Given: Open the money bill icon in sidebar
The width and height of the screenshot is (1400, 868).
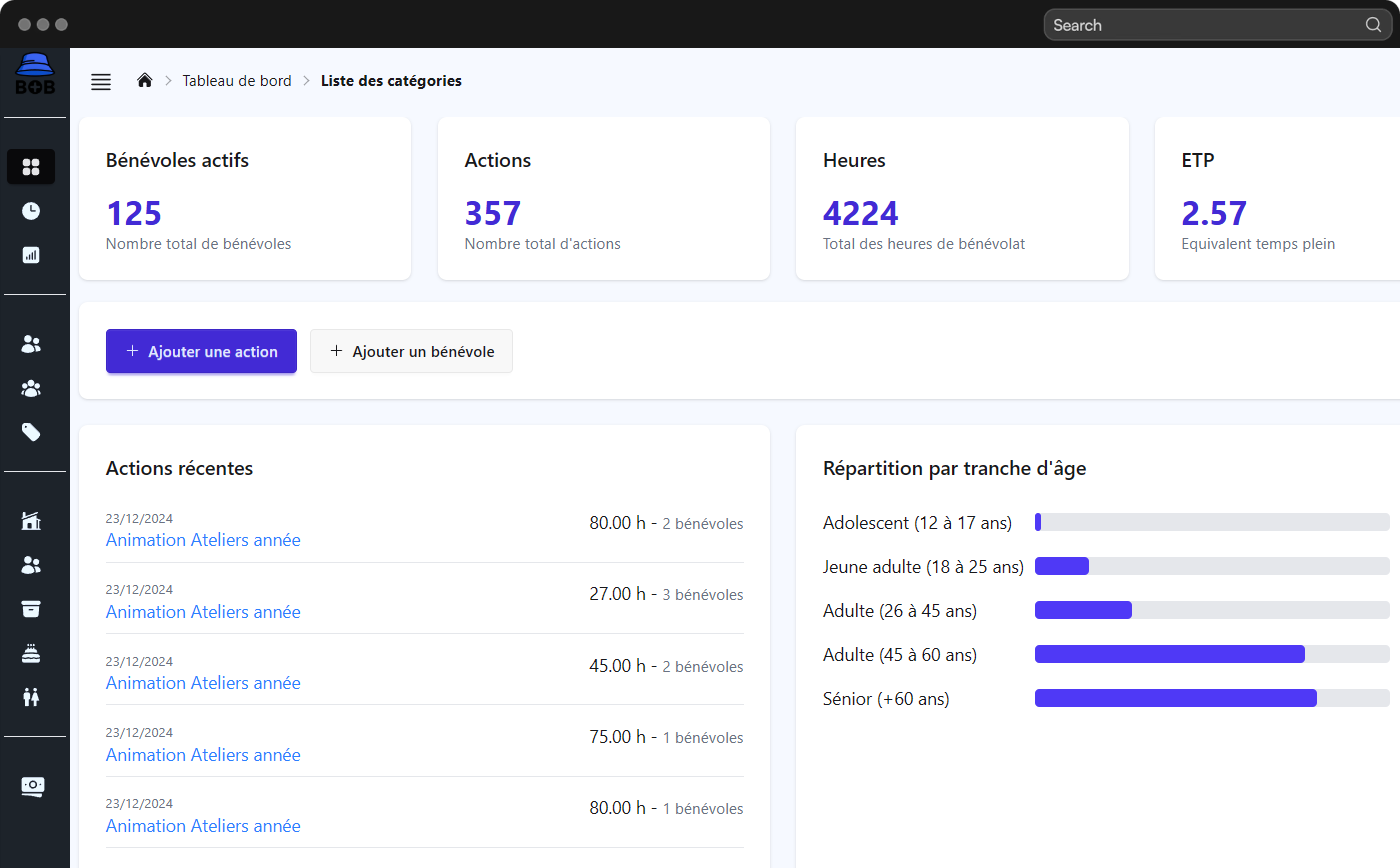Looking at the screenshot, I should tap(32, 786).
